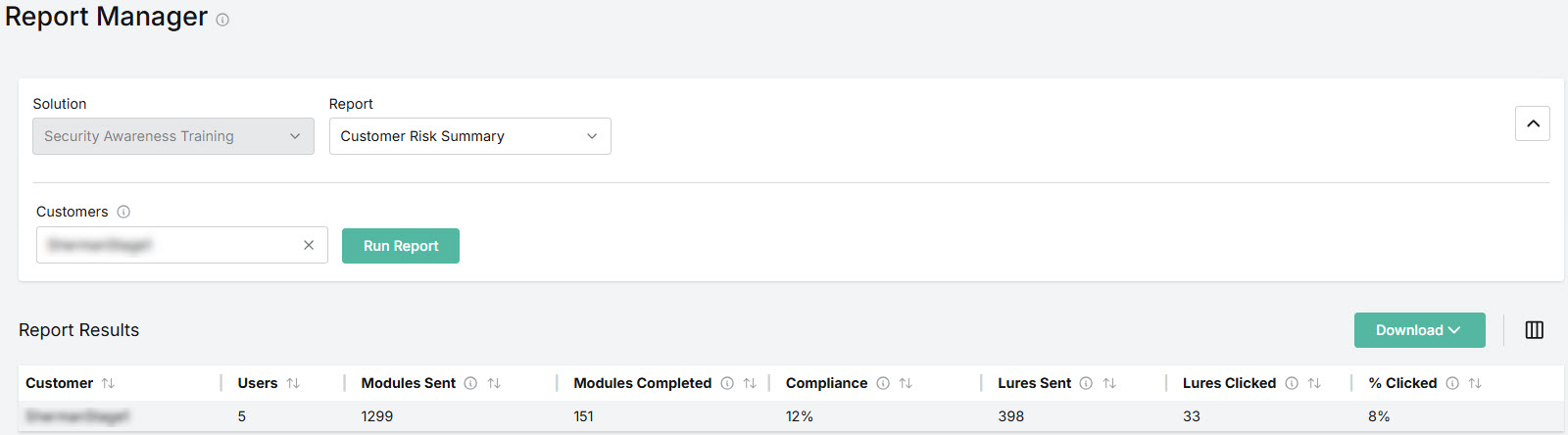Sort table by Customer column
1568x435 pixels.
(108, 383)
